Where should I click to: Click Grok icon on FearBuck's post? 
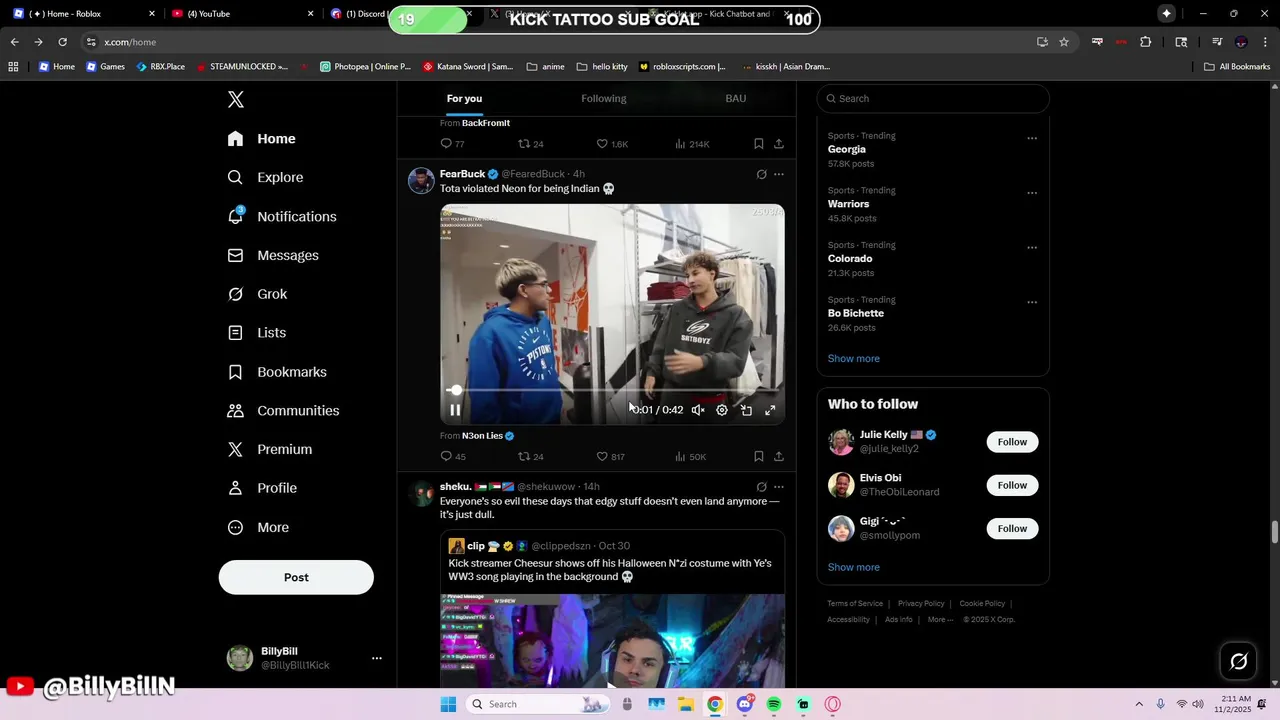click(761, 174)
